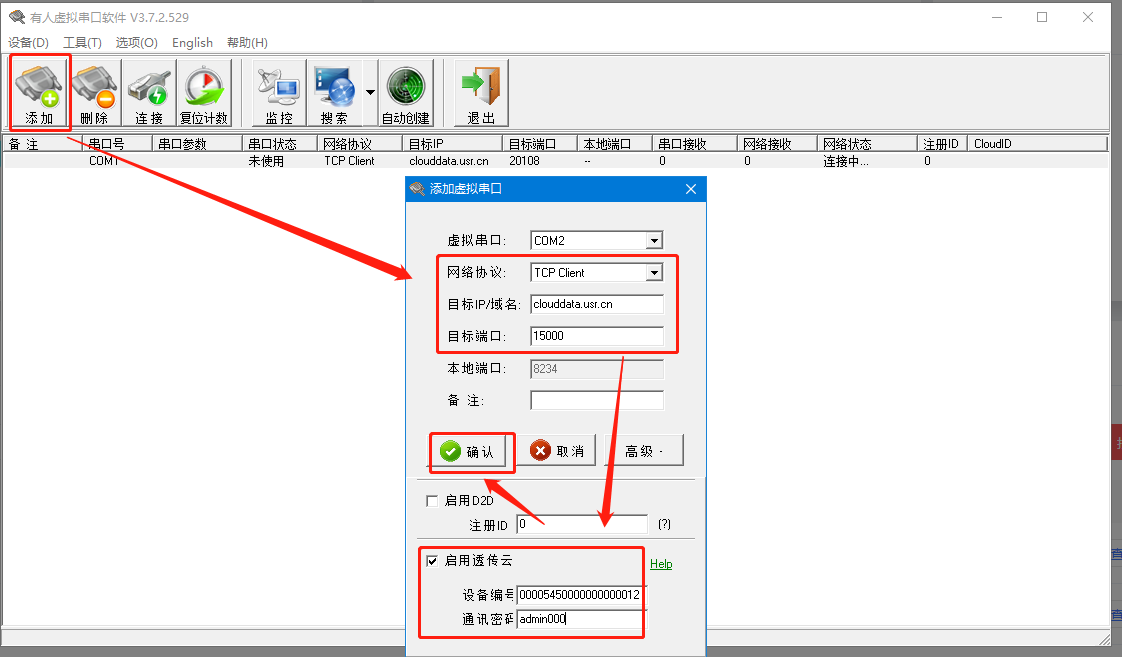This screenshot has height=657, width=1122.
Task: Click the 复位计数 (Reset count) icon
Action: click(204, 92)
